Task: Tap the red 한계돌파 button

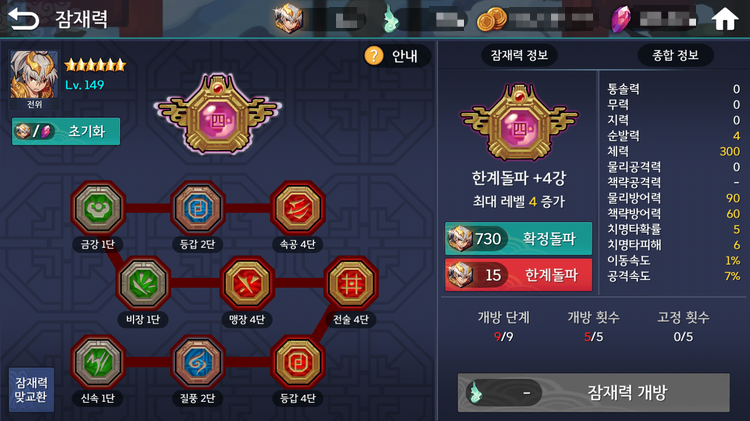Action: 518,275
